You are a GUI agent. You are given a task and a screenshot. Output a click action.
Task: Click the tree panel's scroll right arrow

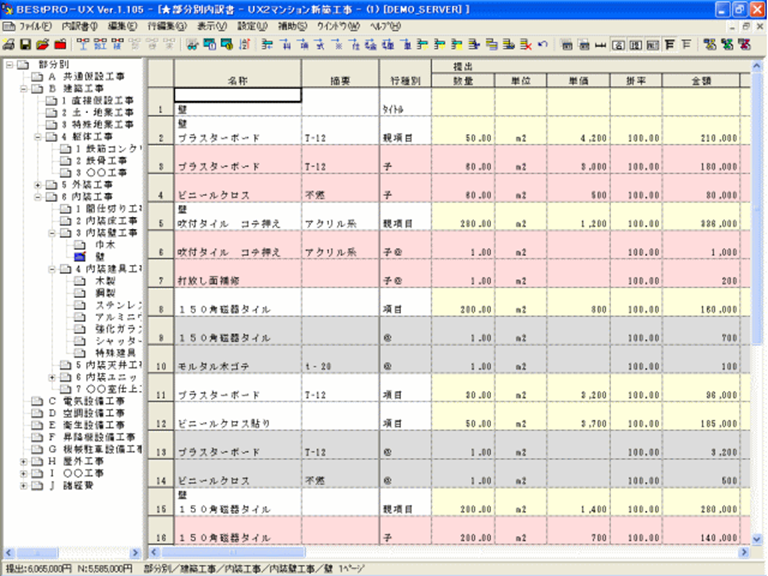point(136,553)
